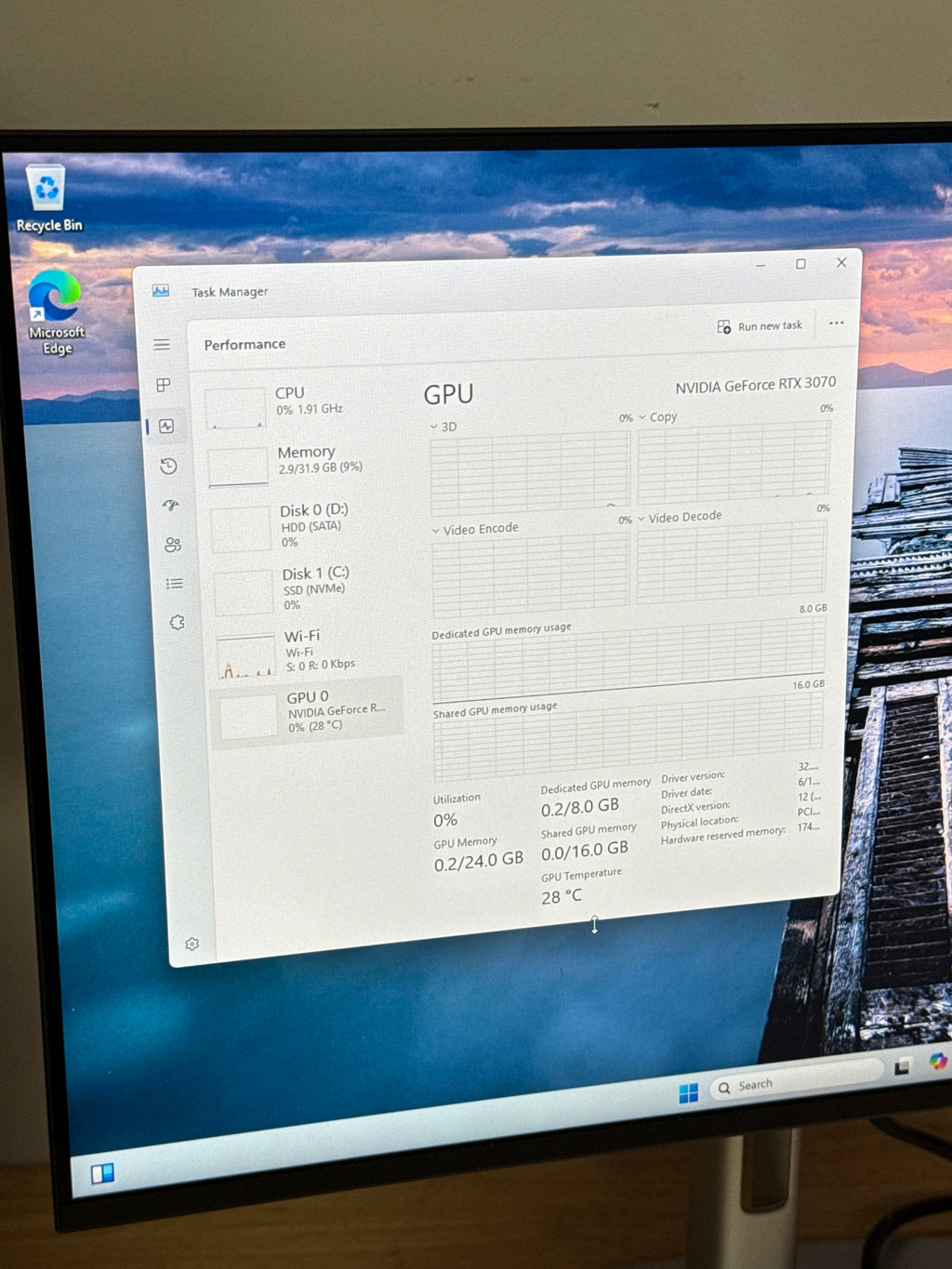Open the 3D graph engine dropdown
The height and width of the screenshot is (1269, 952).
pyautogui.click(x=443, y=427)
